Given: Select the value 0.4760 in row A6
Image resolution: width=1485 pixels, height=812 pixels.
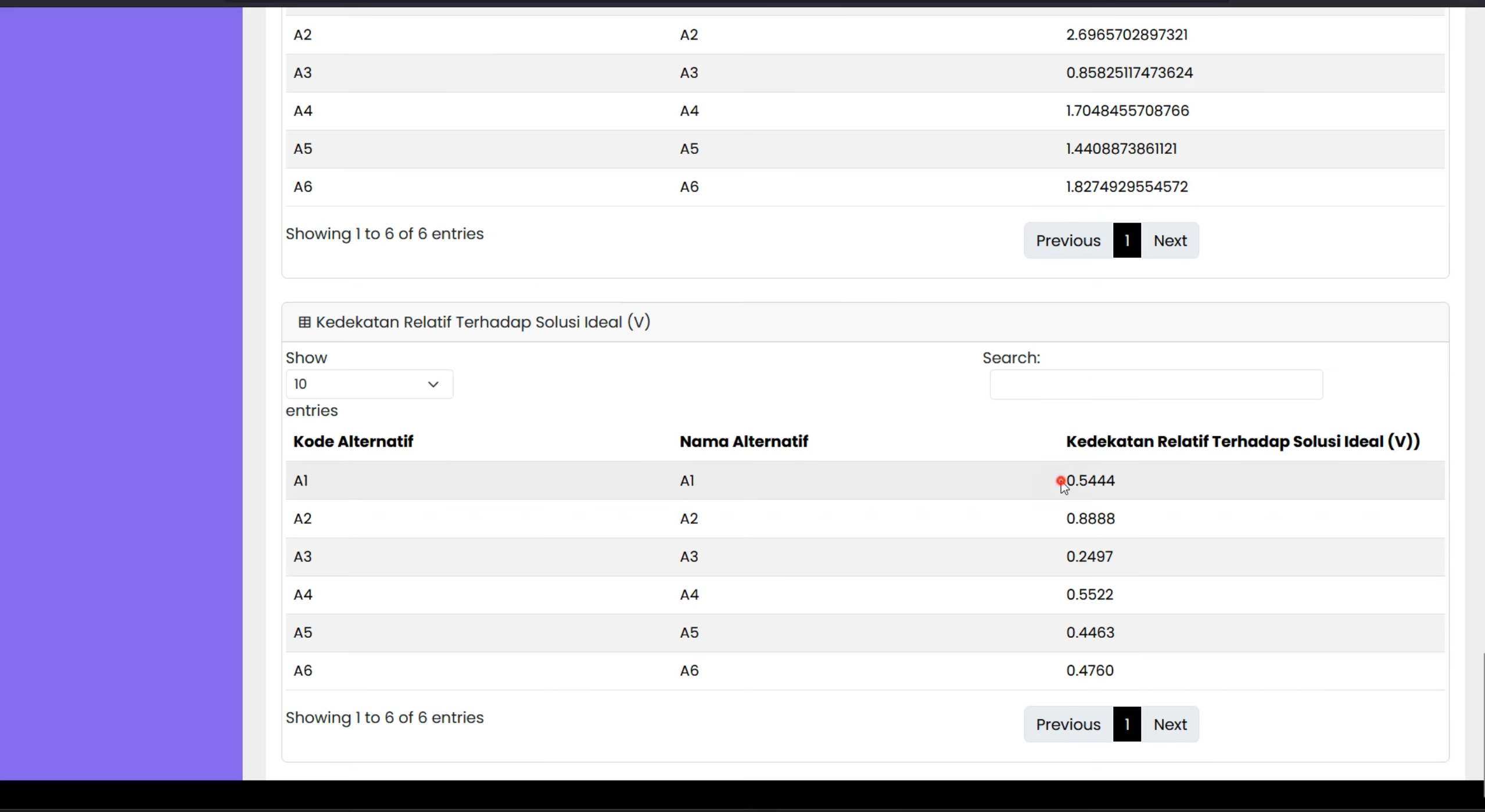Looking at the screenshot, I should point(1090,670).
